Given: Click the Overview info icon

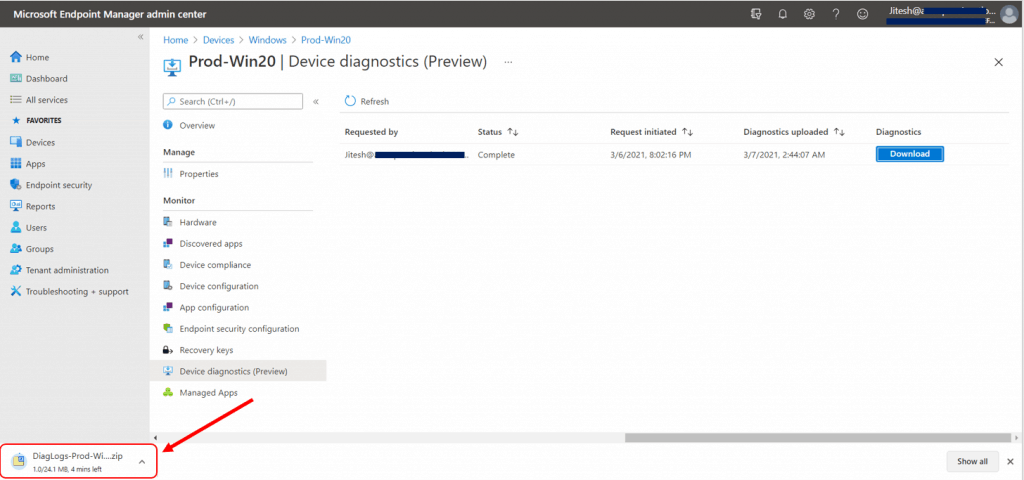Looking at the screenshot, I should coord(168,125).
